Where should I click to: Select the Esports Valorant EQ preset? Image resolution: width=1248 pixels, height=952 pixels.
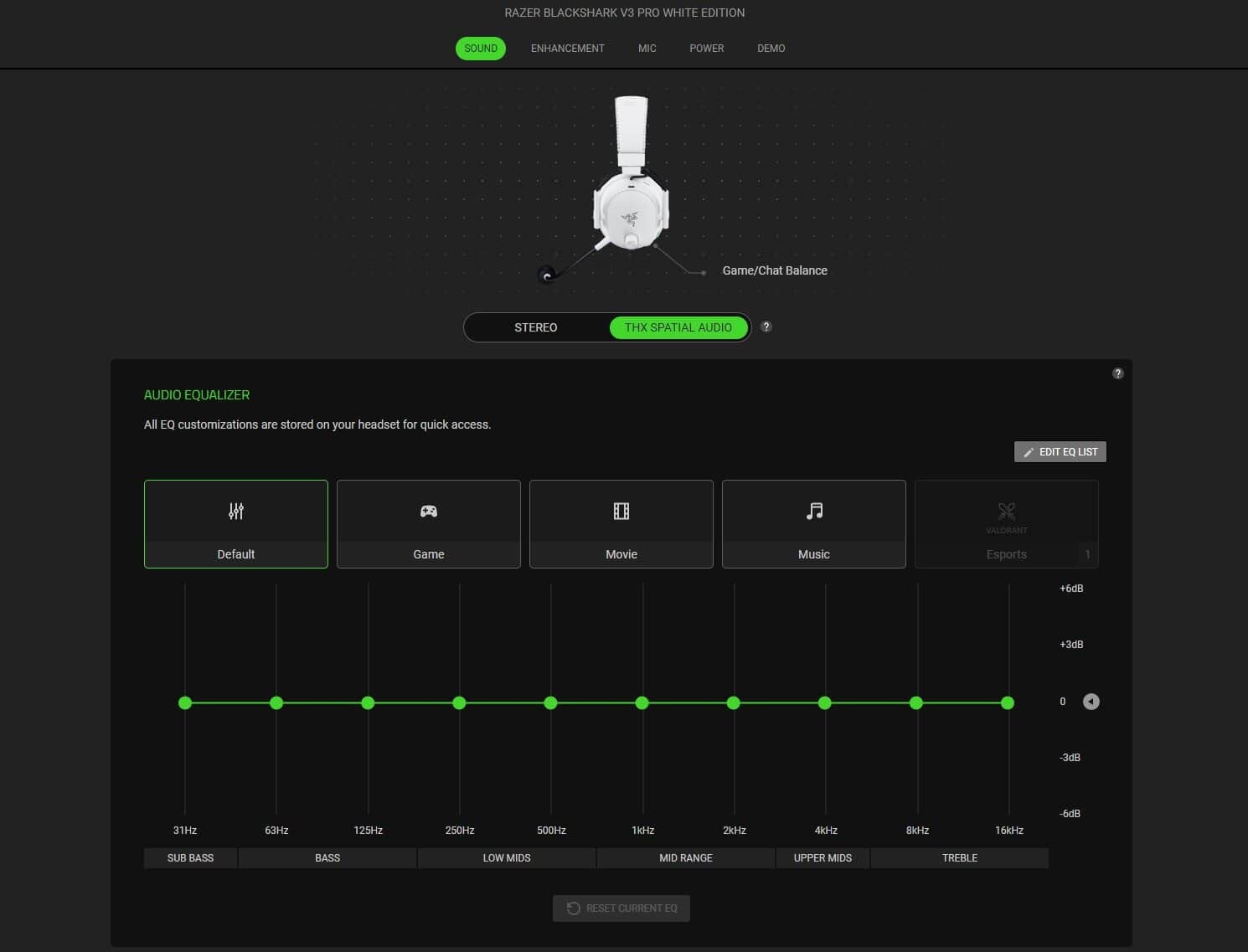1006,524
